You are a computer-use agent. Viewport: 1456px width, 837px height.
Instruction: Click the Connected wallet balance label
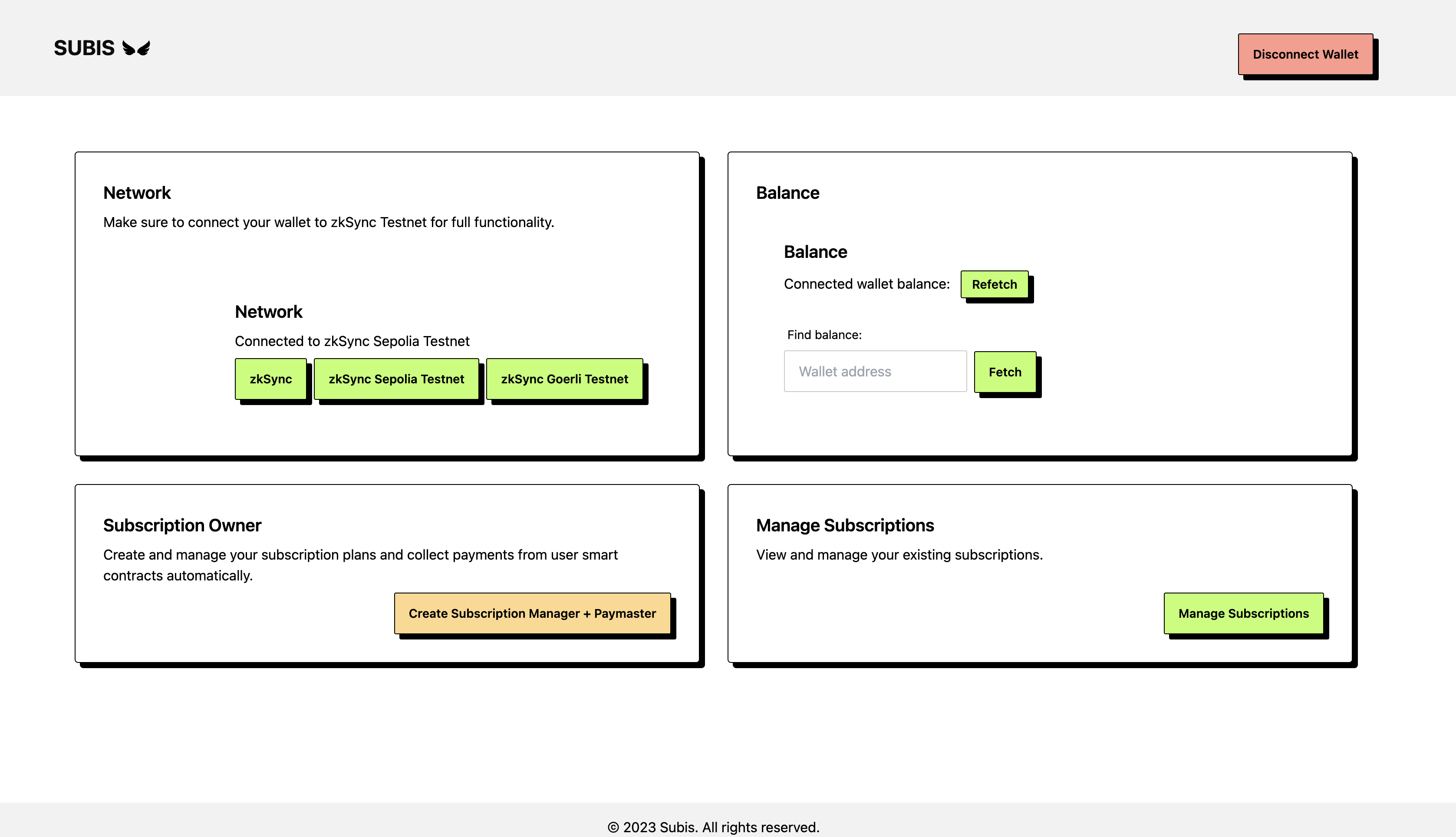pyautogui.click(x=866, y=284)
